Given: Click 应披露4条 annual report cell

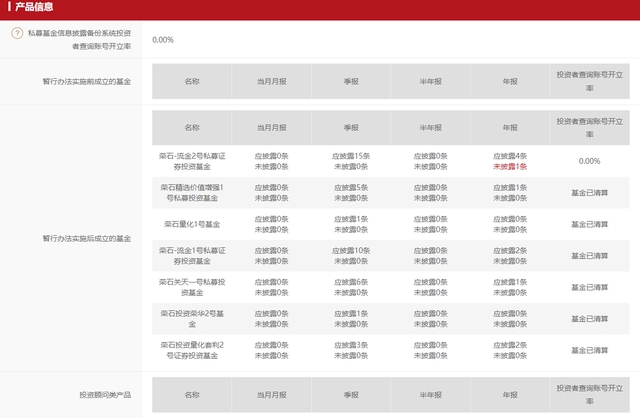Looking at the screenshot, I should tap(510, 155).
